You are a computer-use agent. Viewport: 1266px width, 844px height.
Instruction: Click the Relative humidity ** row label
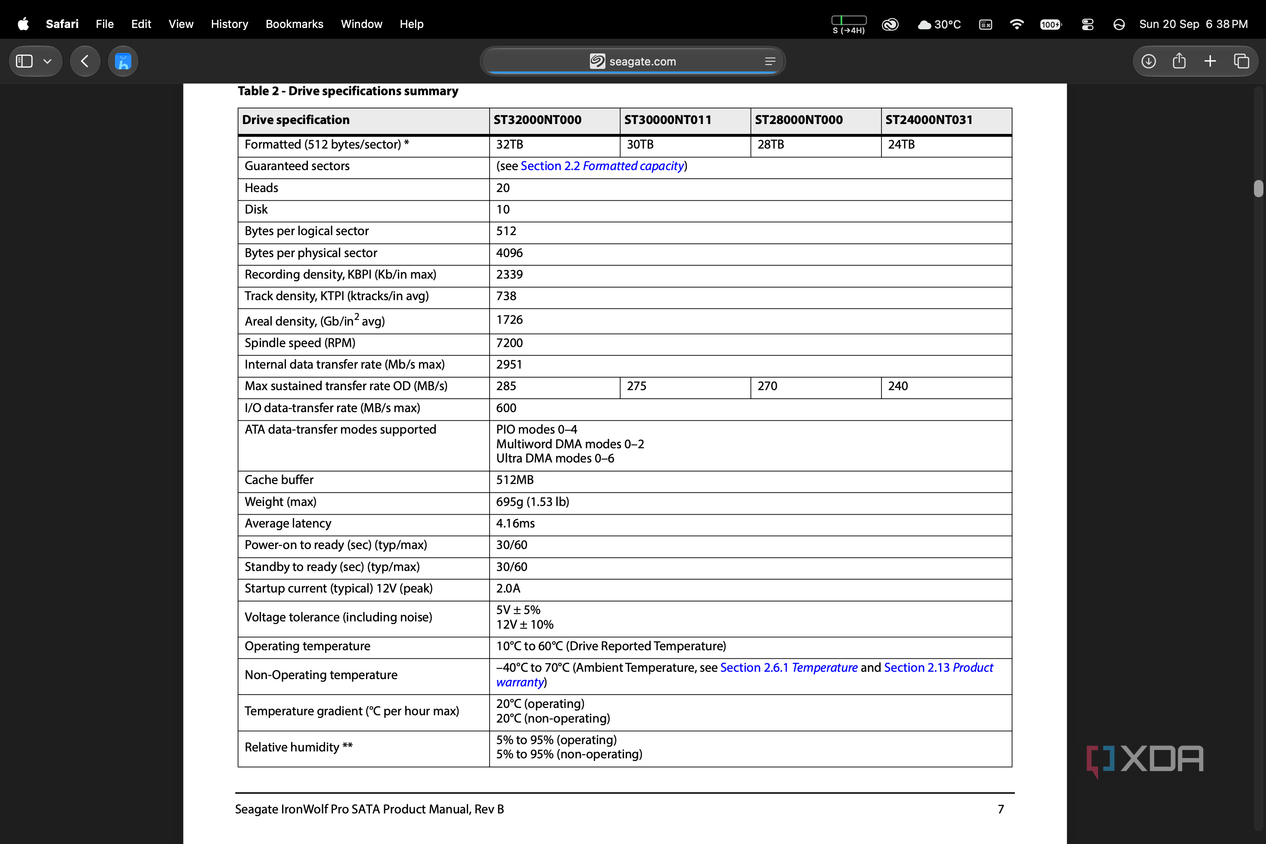pyautogui.click(x=298, y=747)
